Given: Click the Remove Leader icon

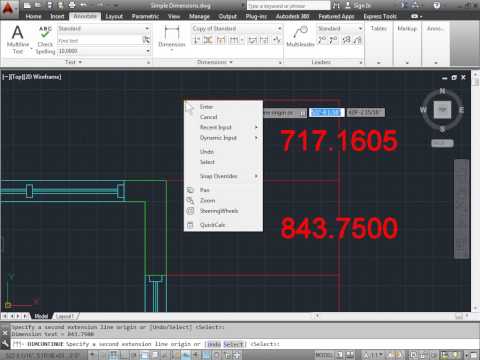Looking at the screenshot, I should coord(333,40).
